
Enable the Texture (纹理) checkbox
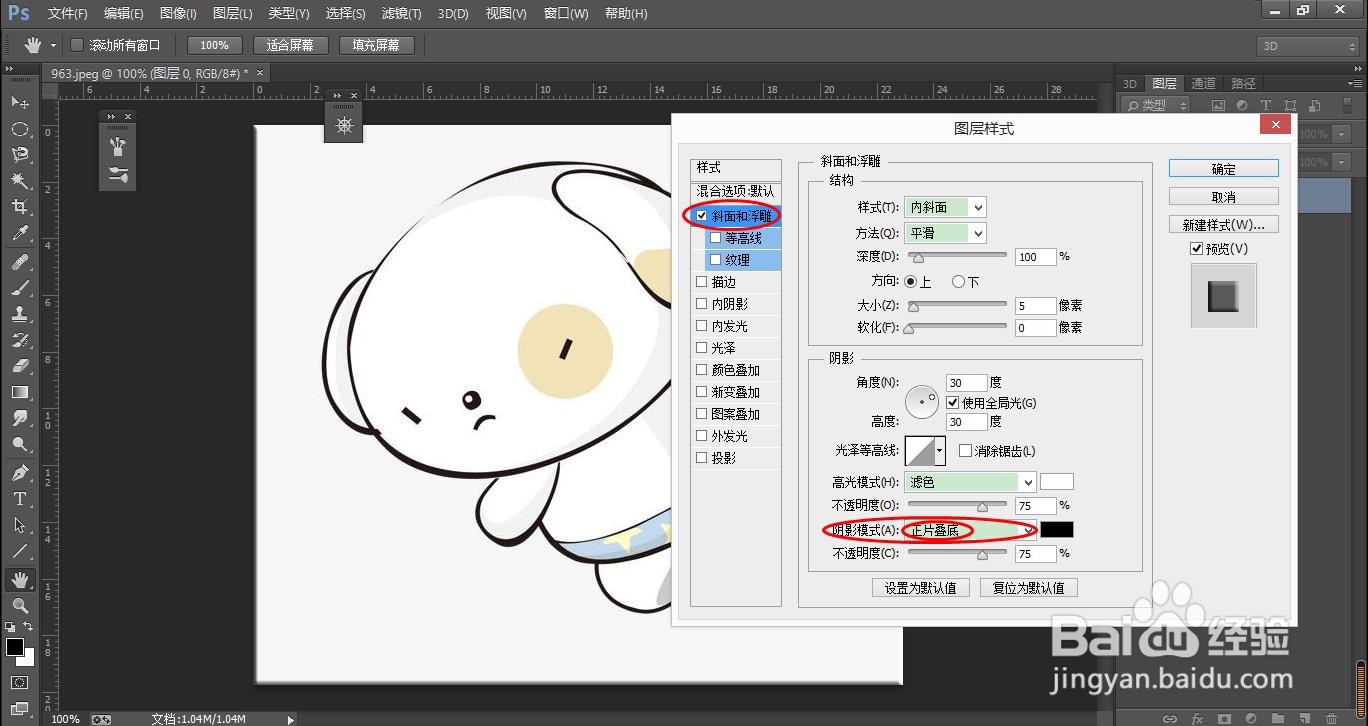[715, 260]
